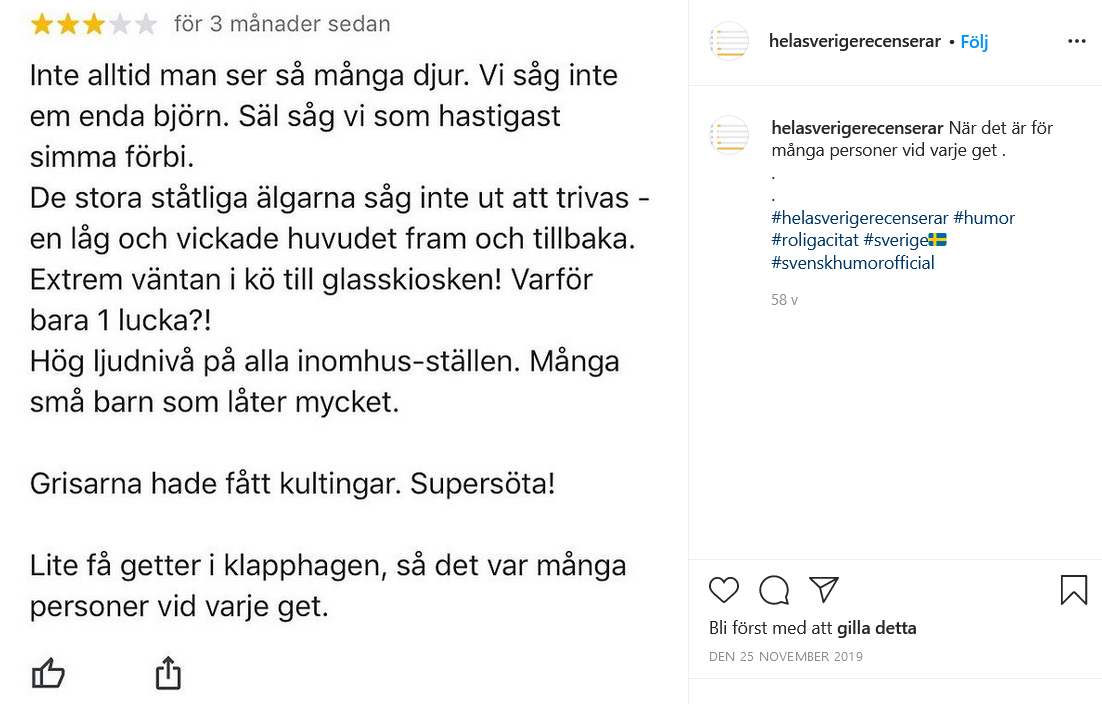1102x704 pixels.
Task: Click the avatar beside the caption
Action: (x=729, y=134)
